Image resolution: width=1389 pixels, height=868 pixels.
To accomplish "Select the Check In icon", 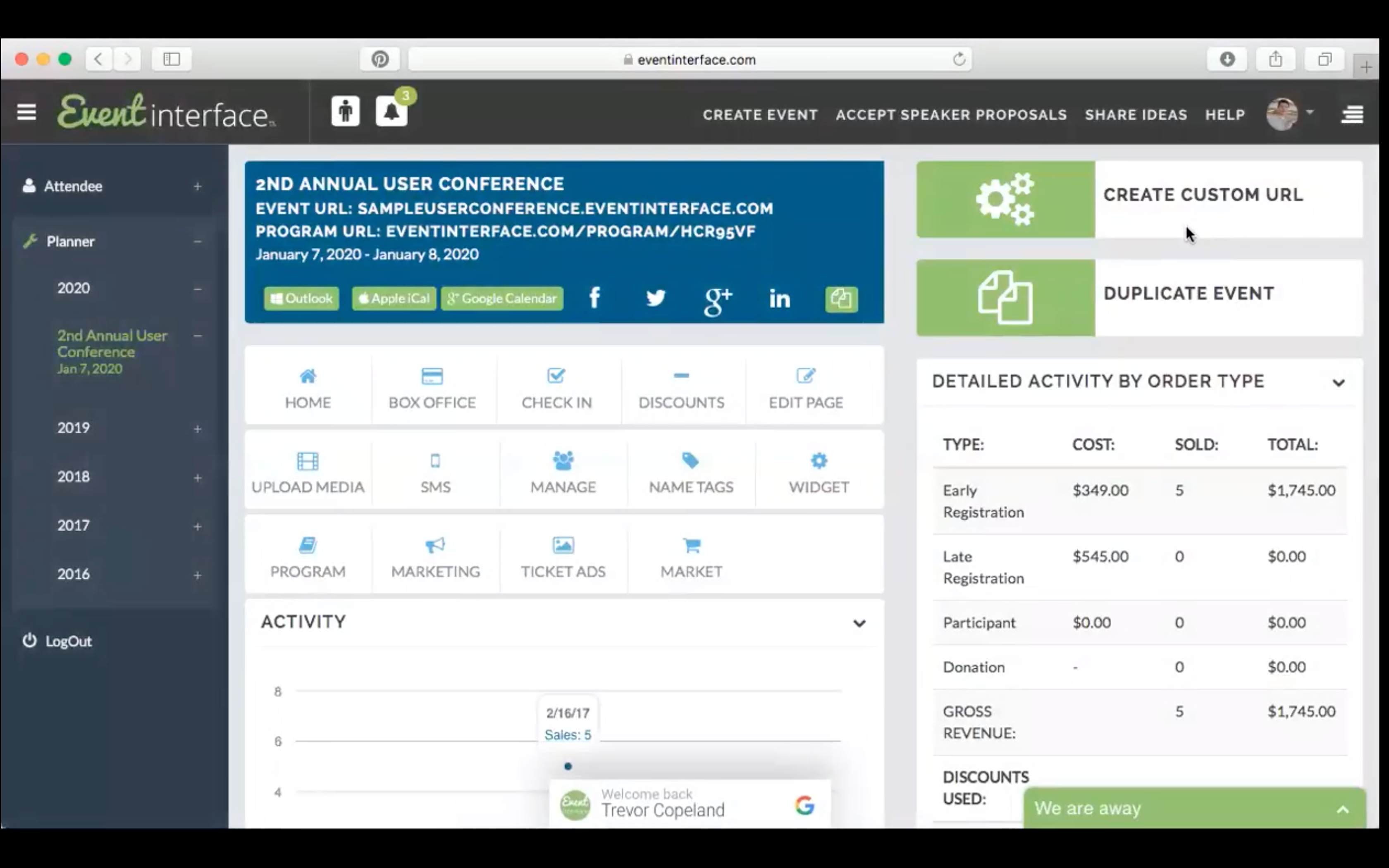I will pyautogui.click(x=556, y=388).
